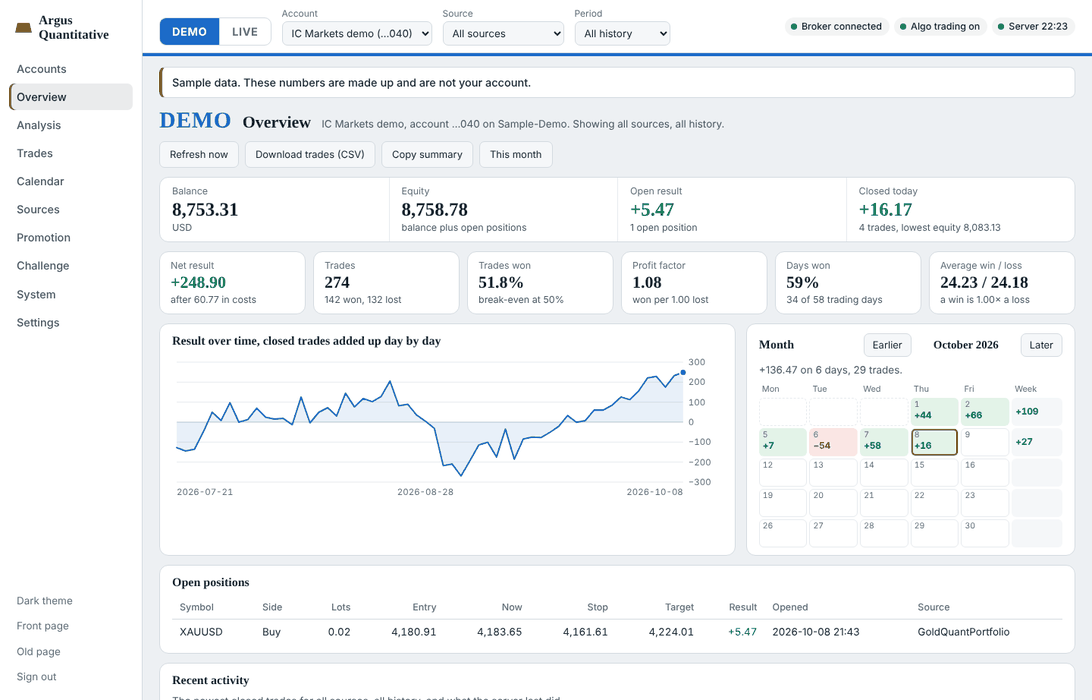The width and height of the screenshot is (1092, 700).
Task: Click the +27 week total cell
Action: pyautogui.click(x=1036, y=442)
